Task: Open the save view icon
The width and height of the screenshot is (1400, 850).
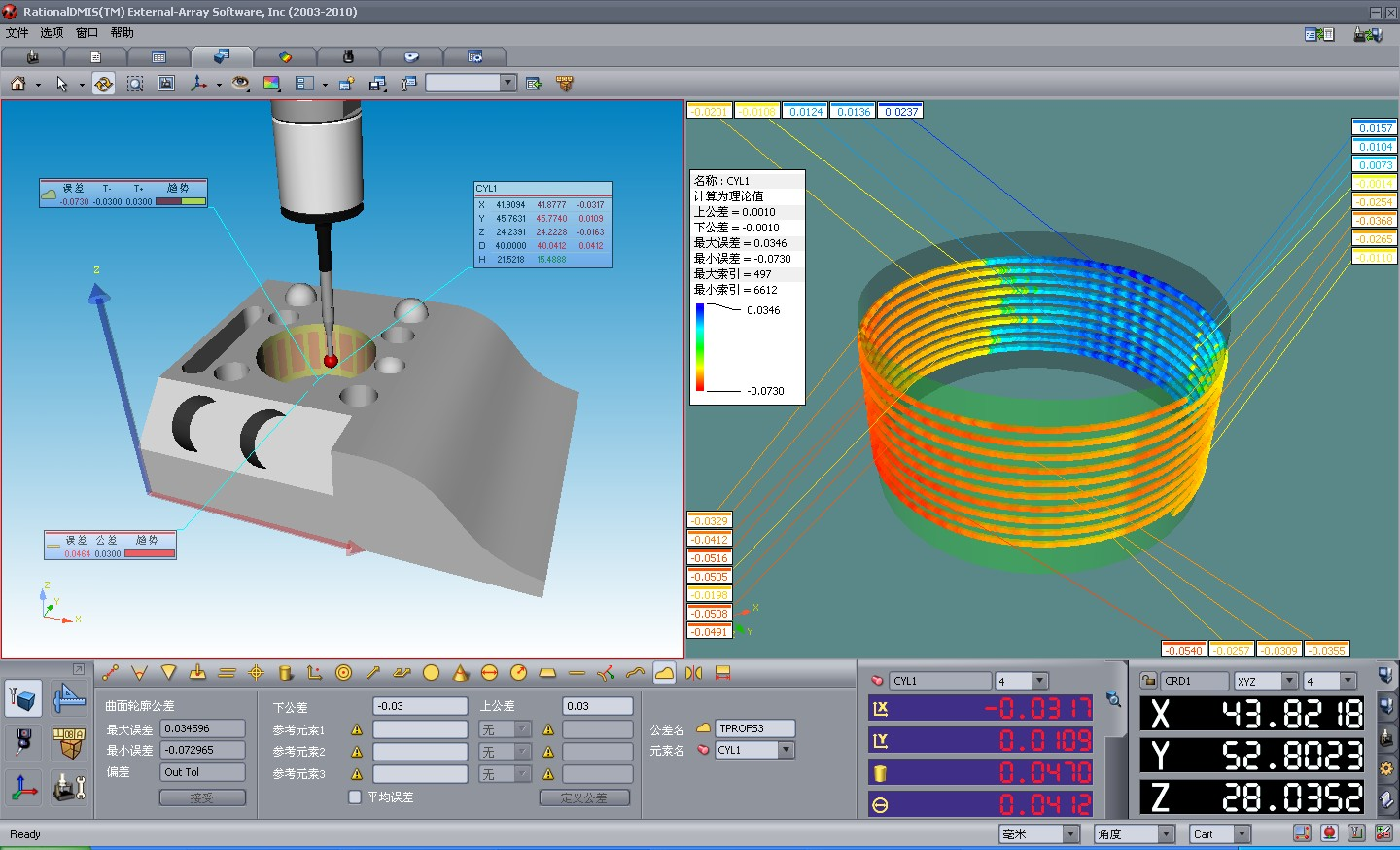Action: [x=378, y=84]
